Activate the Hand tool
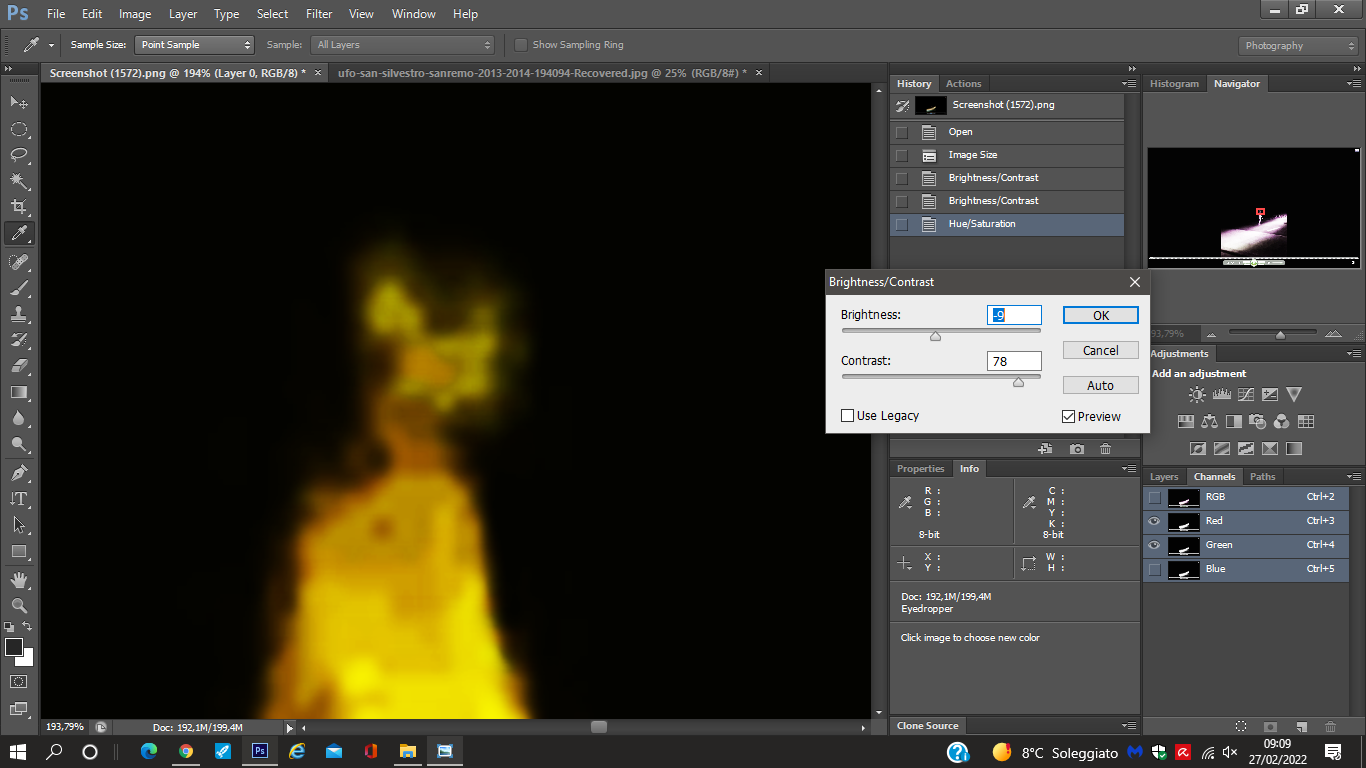 19,579
